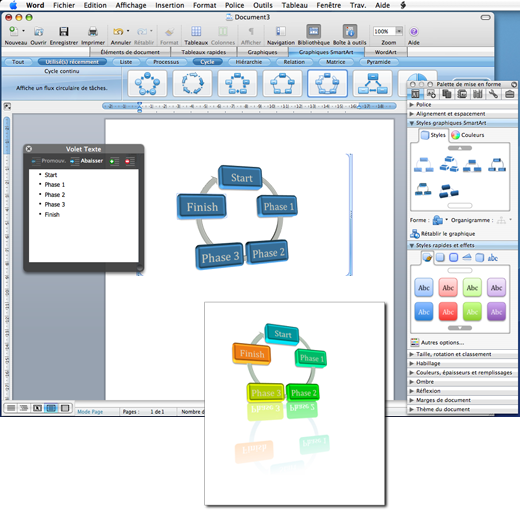
Task: Click the Boîte à outils icon
Action: click(x=350, y=31)
